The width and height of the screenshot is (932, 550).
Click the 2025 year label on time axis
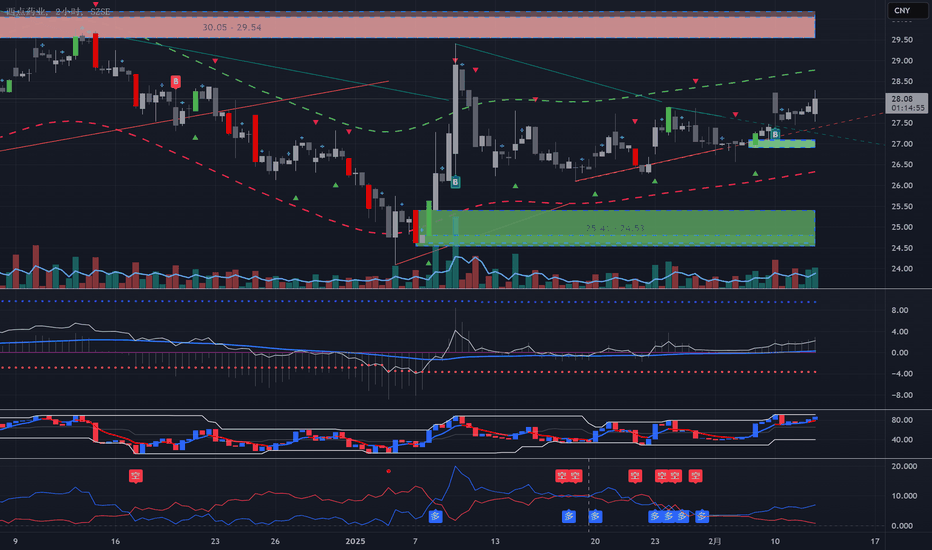coord(355,541)
